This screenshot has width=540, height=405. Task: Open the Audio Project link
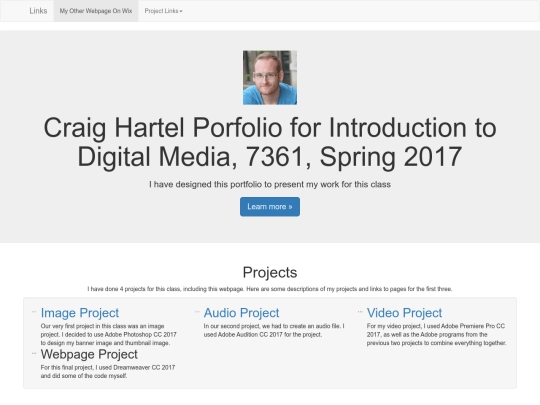pyautogui.click(x=241, y=313)
